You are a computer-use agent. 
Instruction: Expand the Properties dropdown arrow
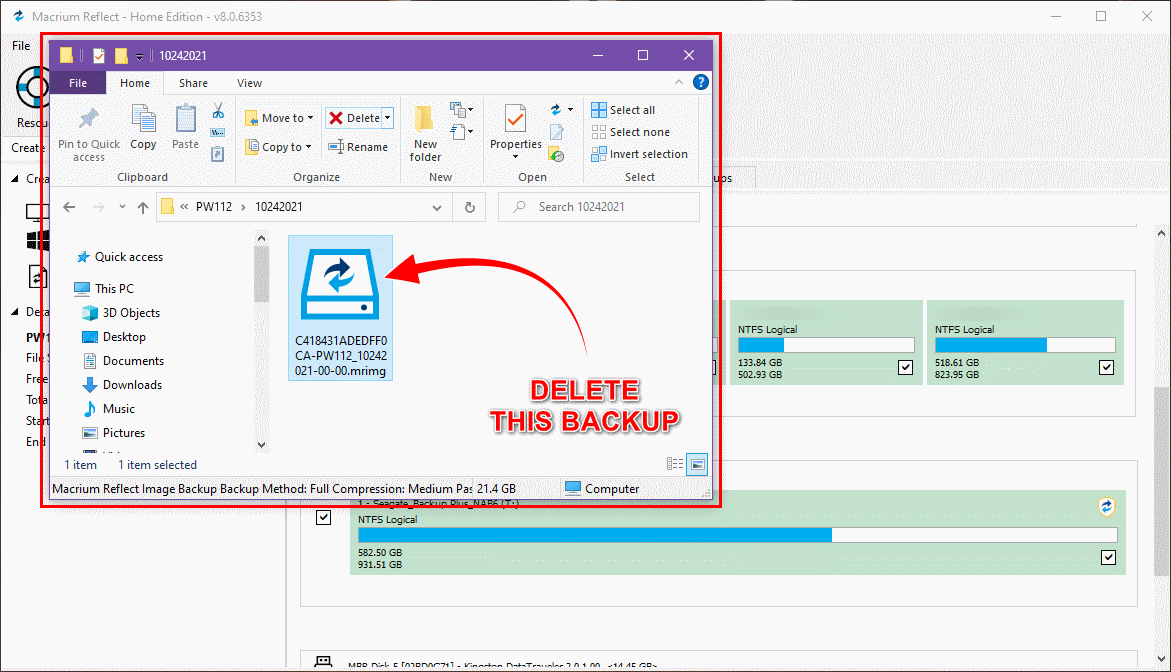[x=515, y=157]
